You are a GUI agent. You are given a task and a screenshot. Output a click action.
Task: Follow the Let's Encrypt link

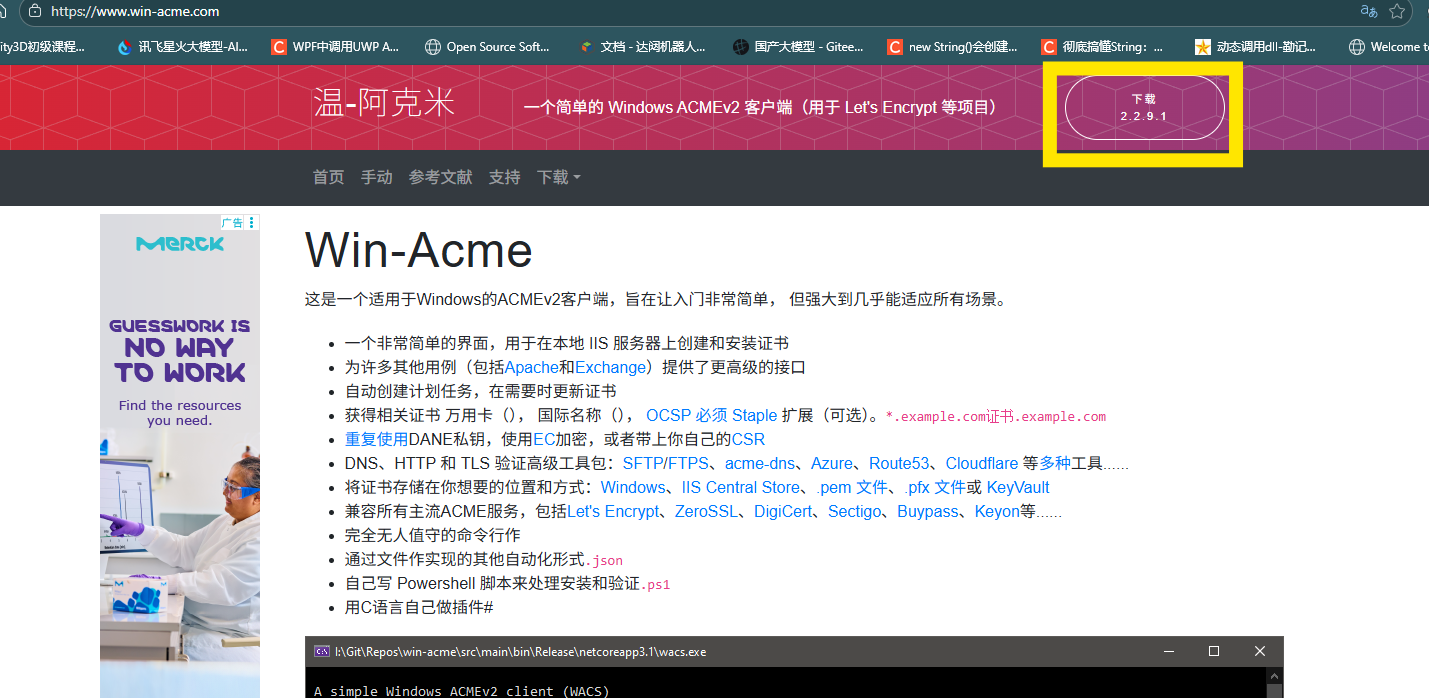click(614, 511)
